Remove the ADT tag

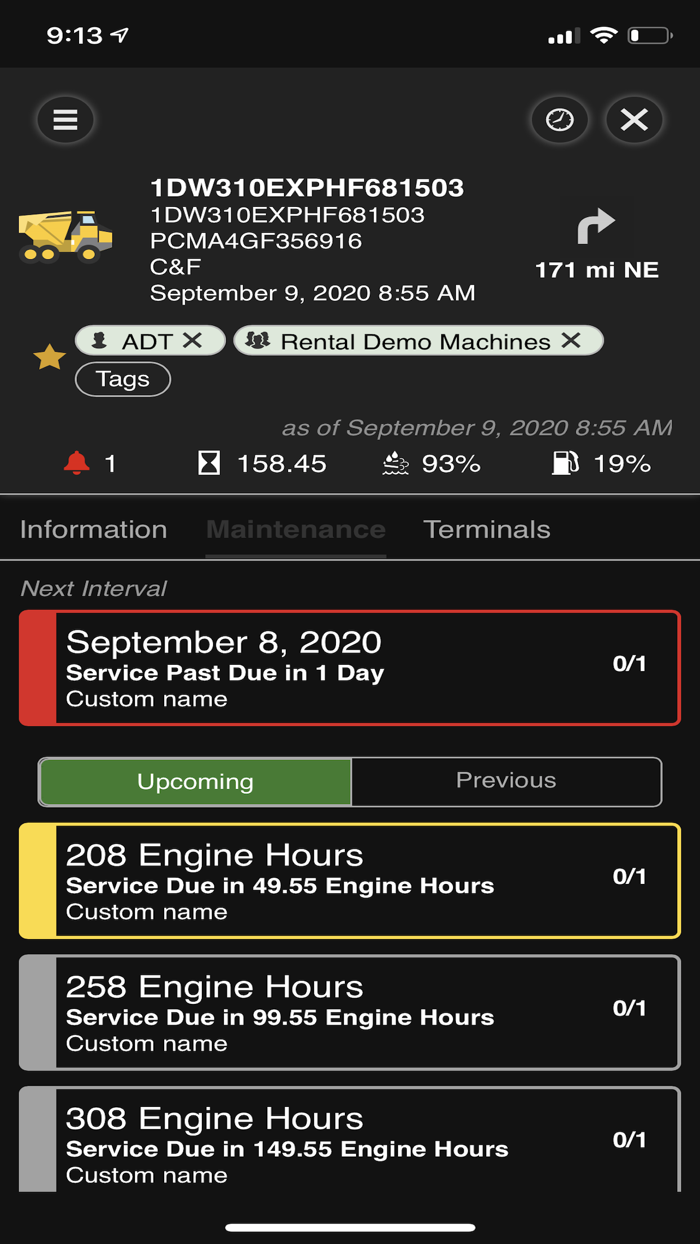[192, 341]
